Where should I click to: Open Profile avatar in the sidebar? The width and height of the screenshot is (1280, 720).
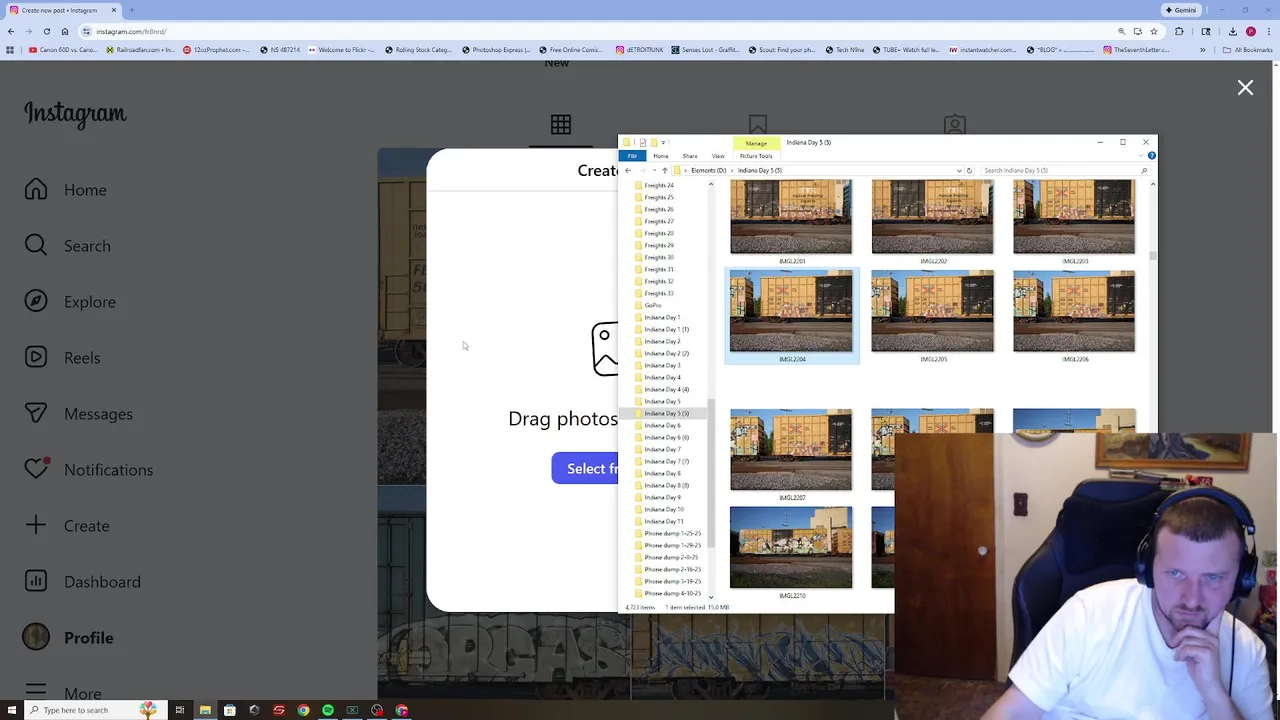coord(36,637)
